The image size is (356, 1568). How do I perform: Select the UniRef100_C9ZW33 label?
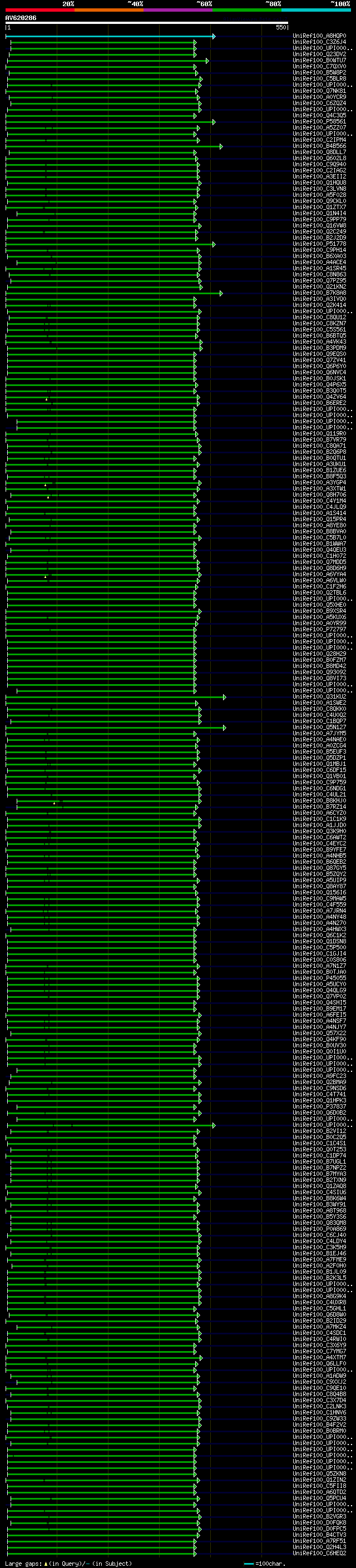[x=319, y=1419]
